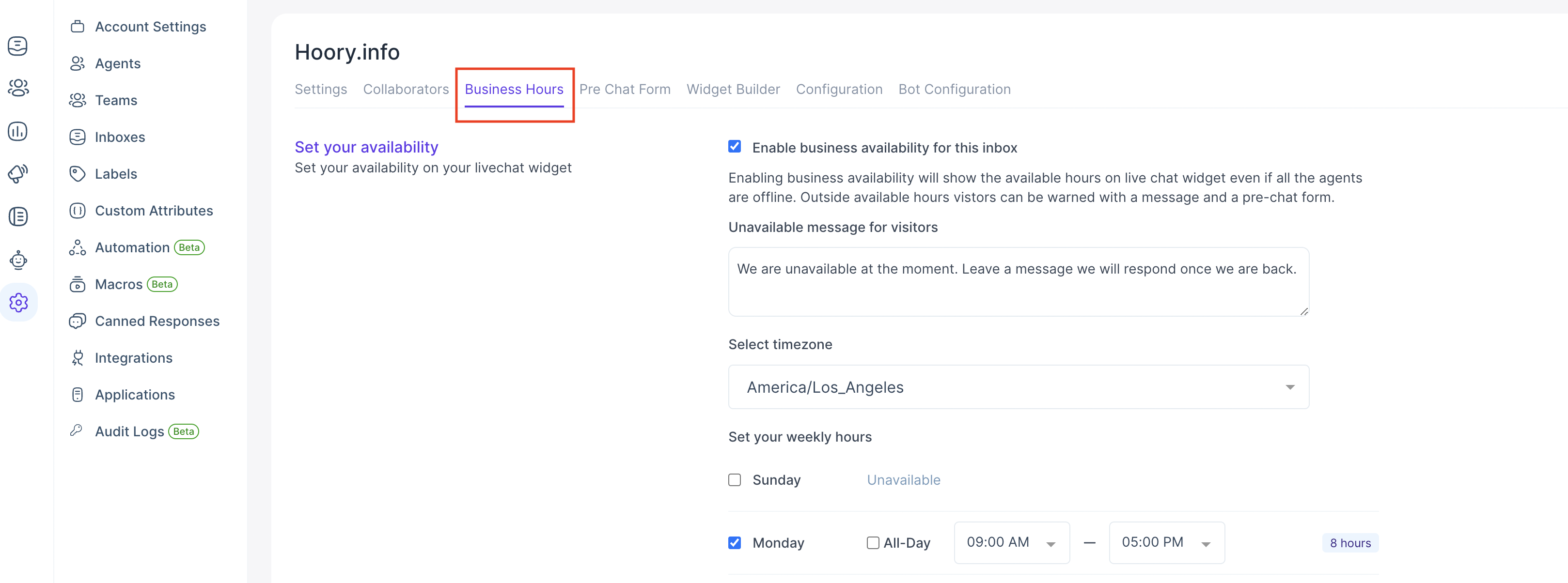Open the Bot Configuration tab

[954, 89]
